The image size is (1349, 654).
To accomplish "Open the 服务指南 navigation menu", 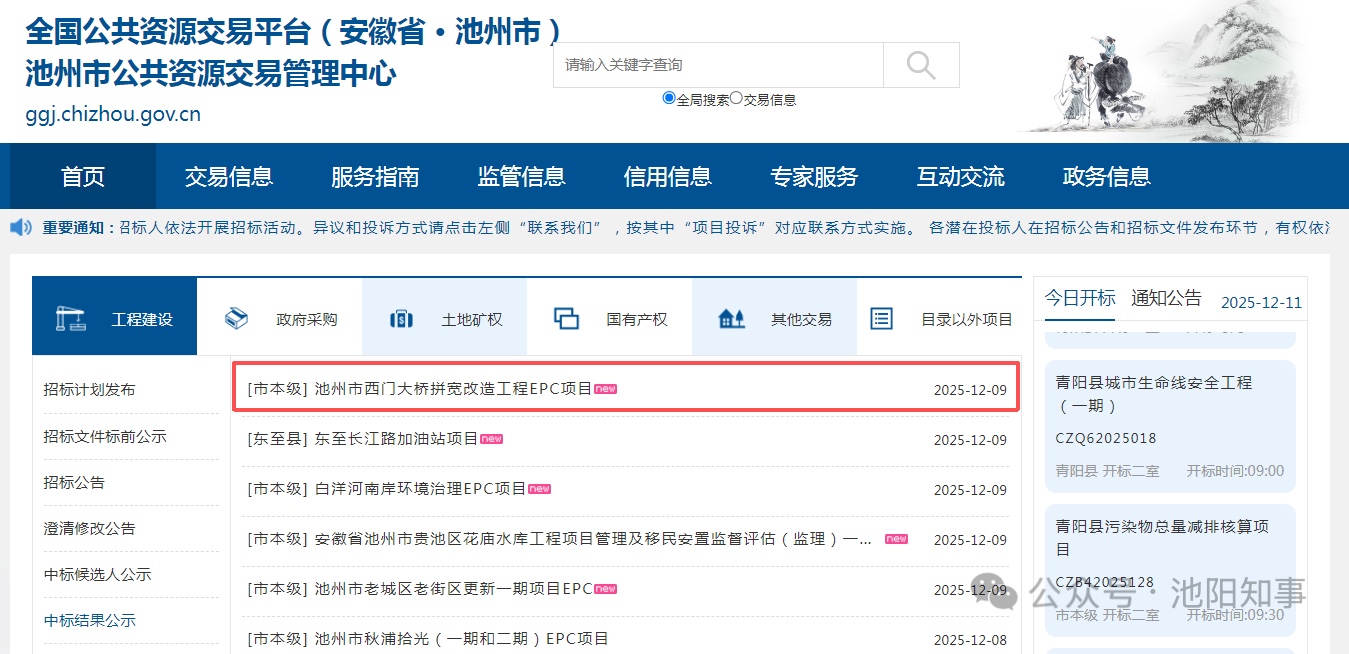I will (375, 177).
